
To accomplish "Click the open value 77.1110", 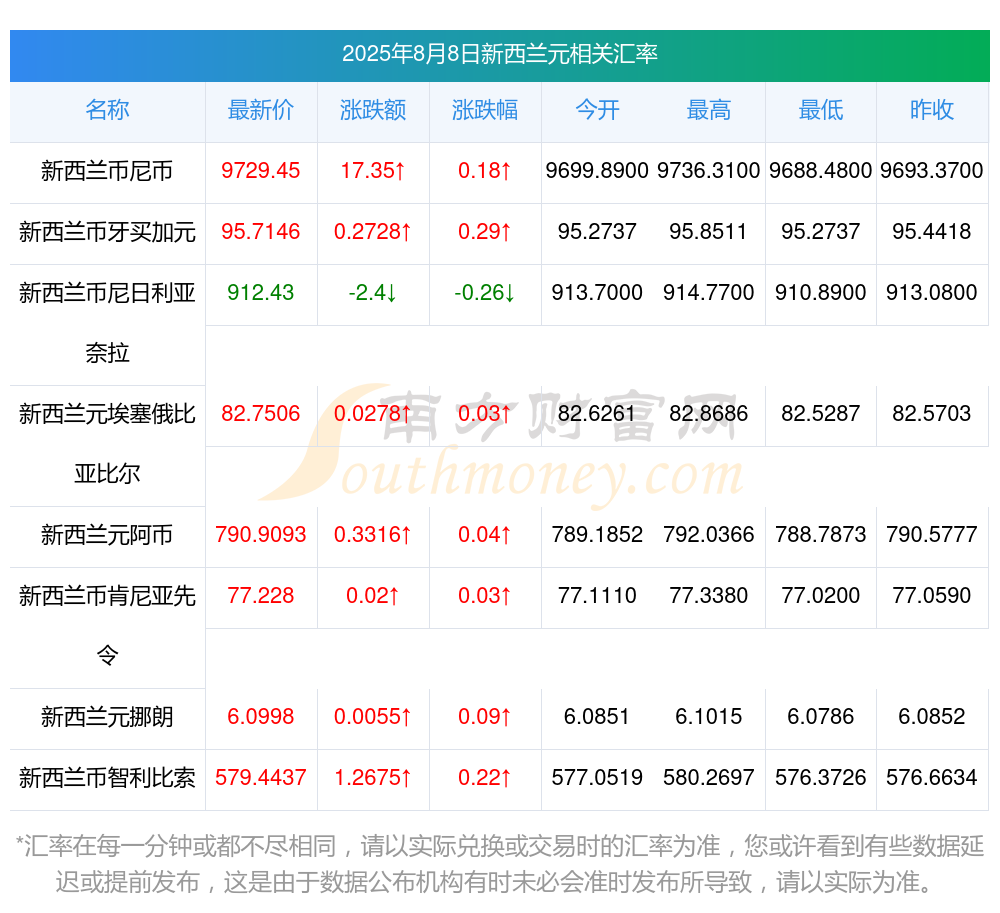I will [597, 595].
